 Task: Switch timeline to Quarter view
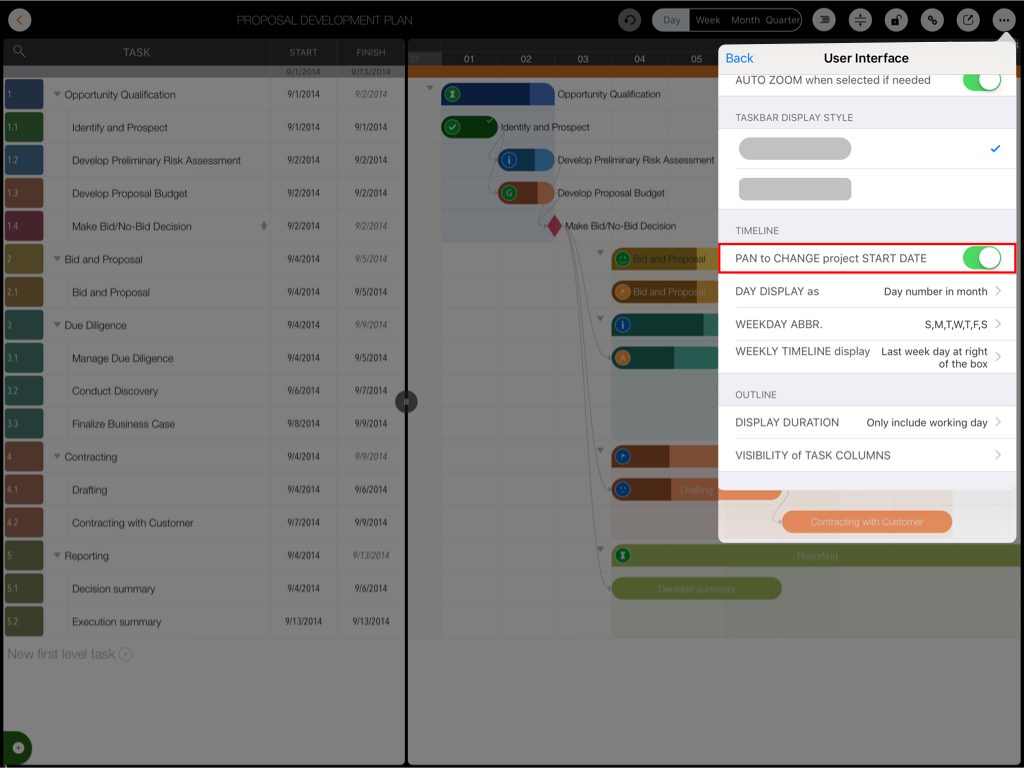[x=782, y=20]
